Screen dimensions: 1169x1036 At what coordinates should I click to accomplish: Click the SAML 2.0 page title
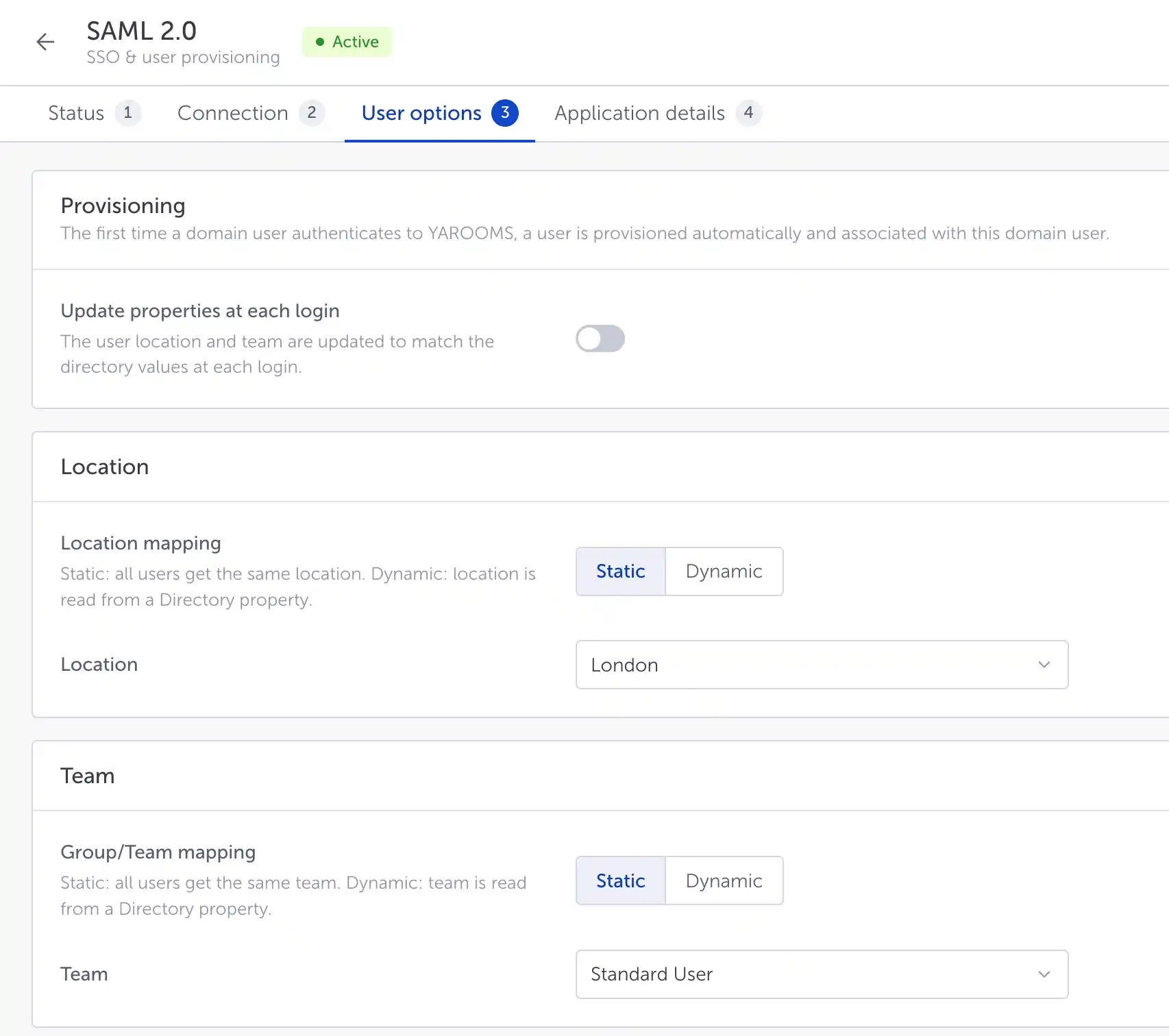click(x=142, y=31)
